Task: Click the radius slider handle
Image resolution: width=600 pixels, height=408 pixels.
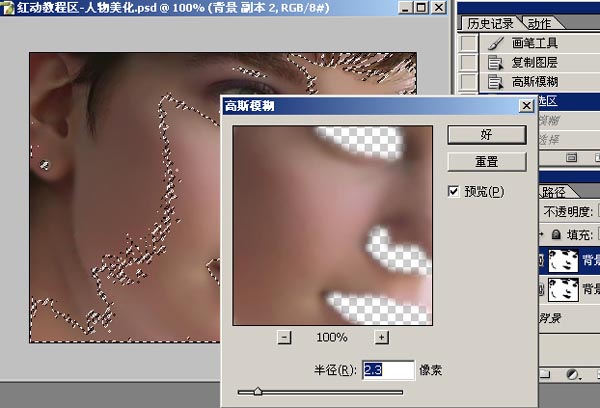Action: [x=258, y=392]
